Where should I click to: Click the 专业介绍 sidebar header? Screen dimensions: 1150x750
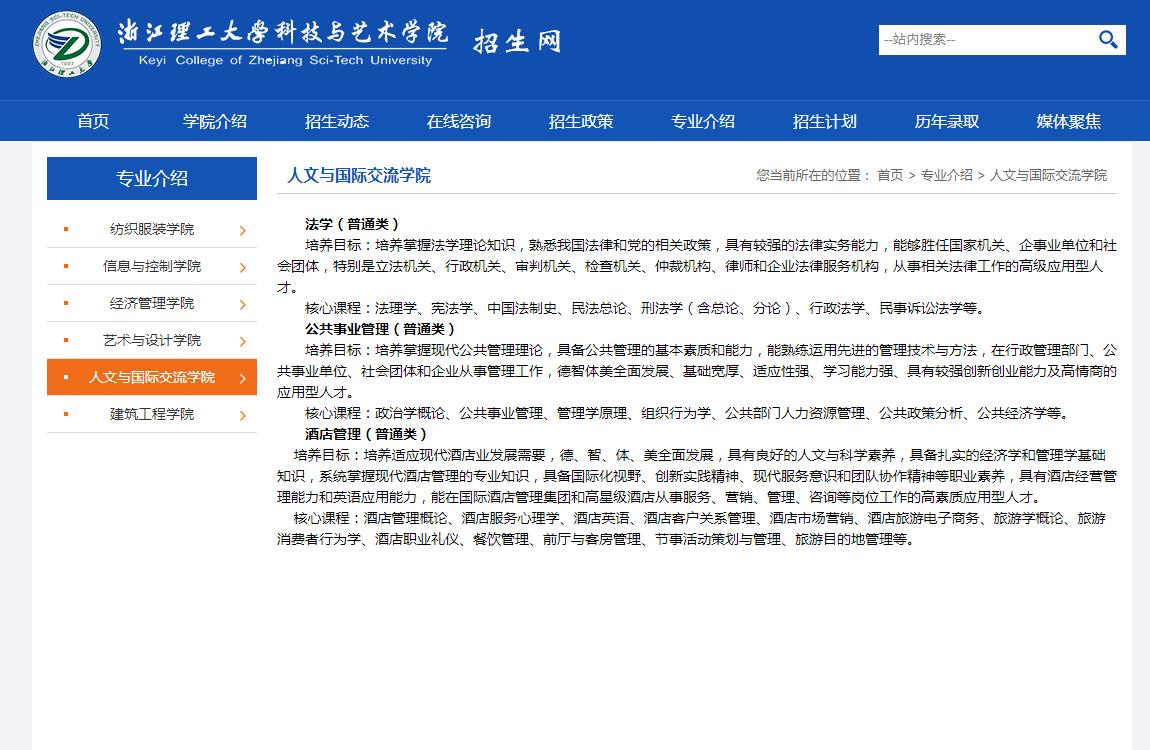pyautogui.click(x=152, y=178)
